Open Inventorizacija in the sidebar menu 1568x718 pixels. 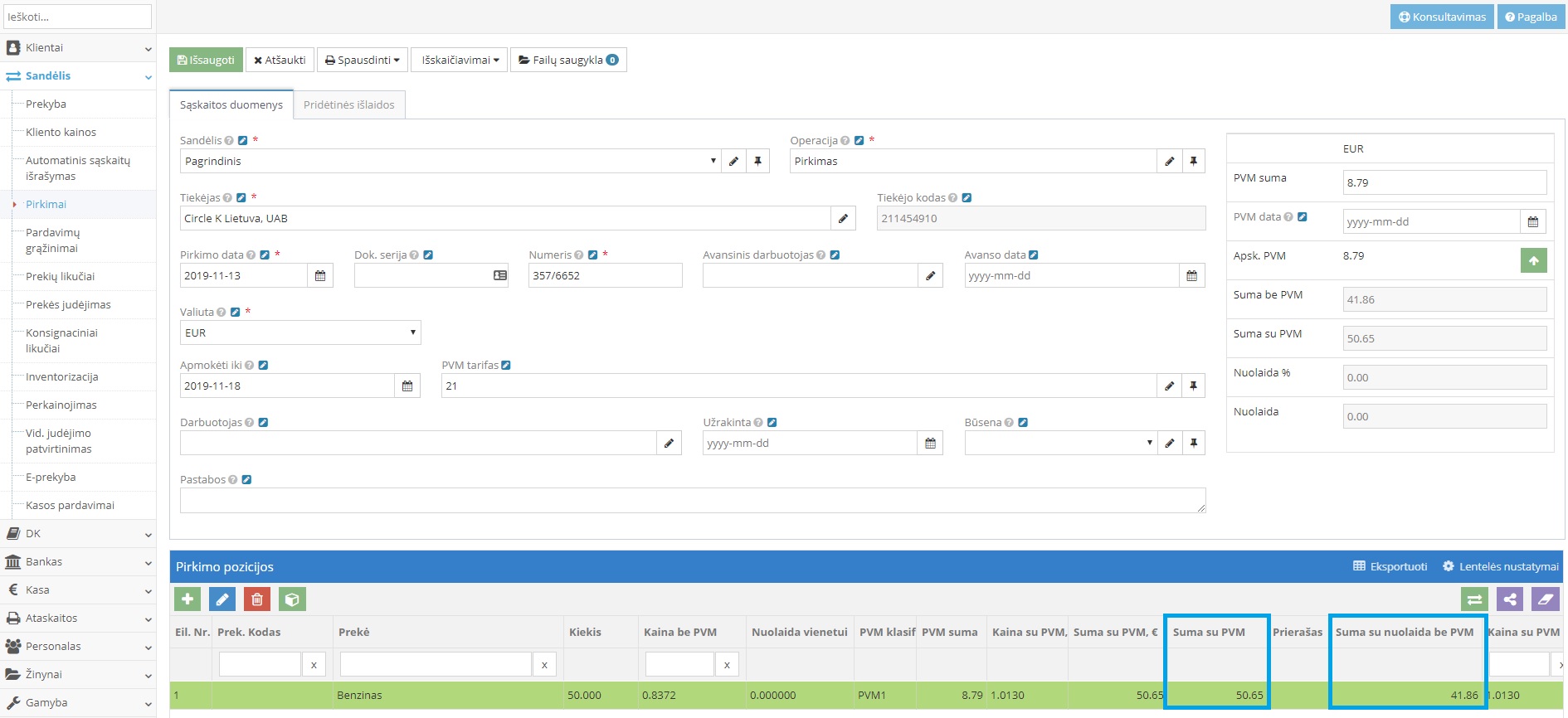click(x=62, y=377)
